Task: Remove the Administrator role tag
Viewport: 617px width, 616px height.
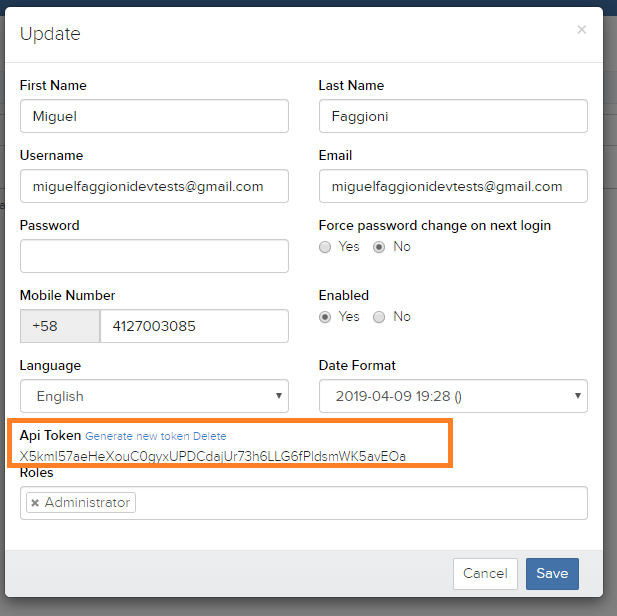Action: click(35, 503)
